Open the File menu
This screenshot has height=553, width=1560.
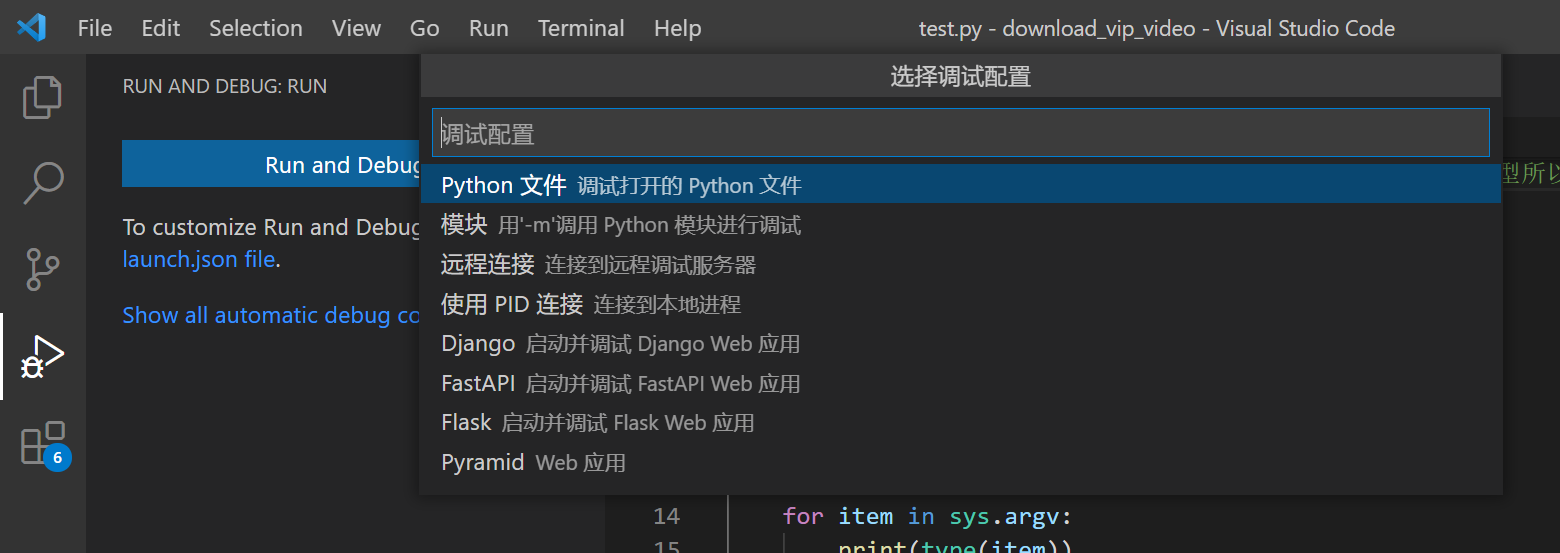pos(95,28)
